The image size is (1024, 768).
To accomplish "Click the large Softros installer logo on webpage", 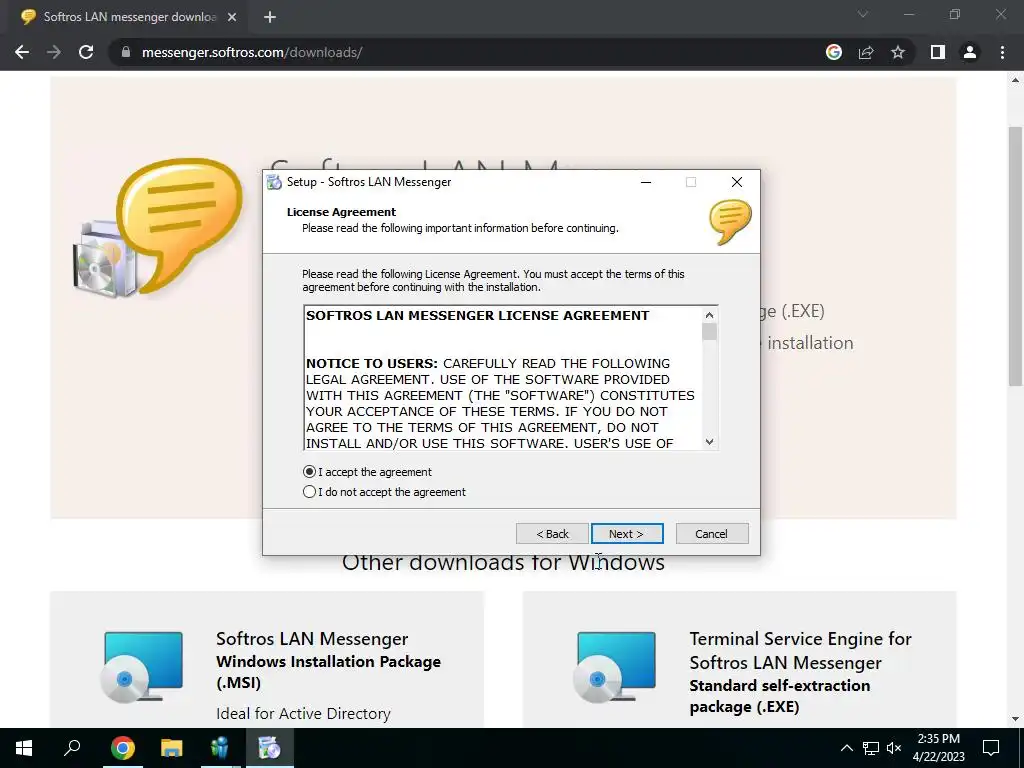I will (158, 227).
